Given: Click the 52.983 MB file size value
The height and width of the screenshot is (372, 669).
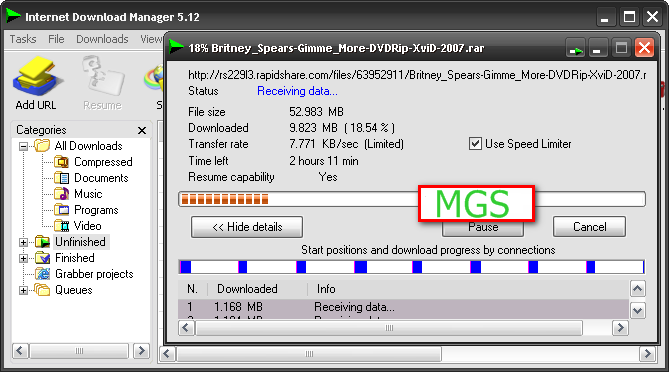Looking at the screenshot, I should coord(316,112).
